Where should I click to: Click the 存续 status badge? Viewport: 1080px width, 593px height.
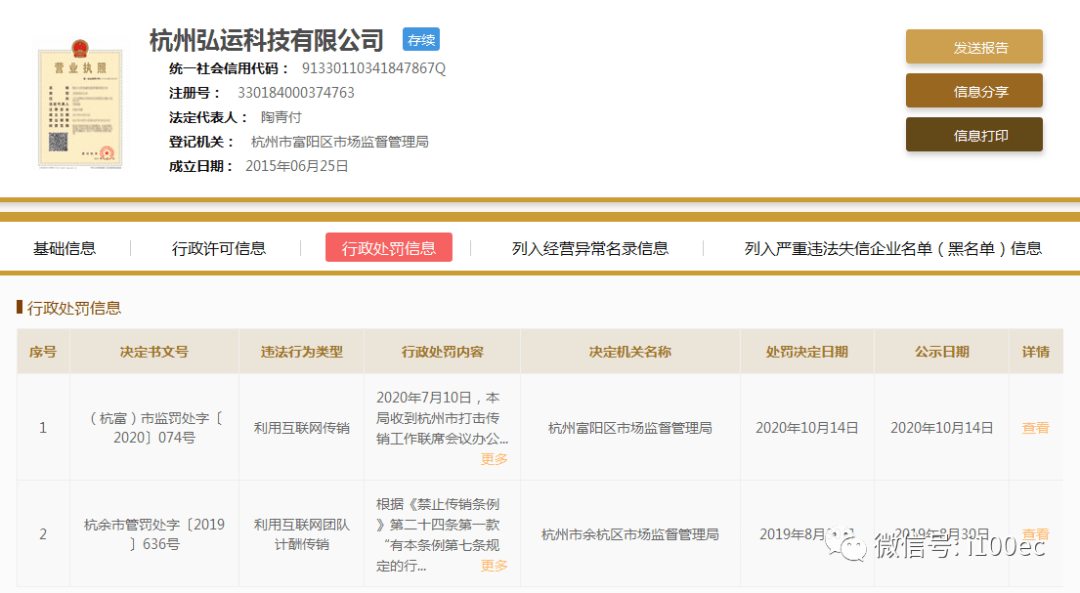tap(421, 40)
